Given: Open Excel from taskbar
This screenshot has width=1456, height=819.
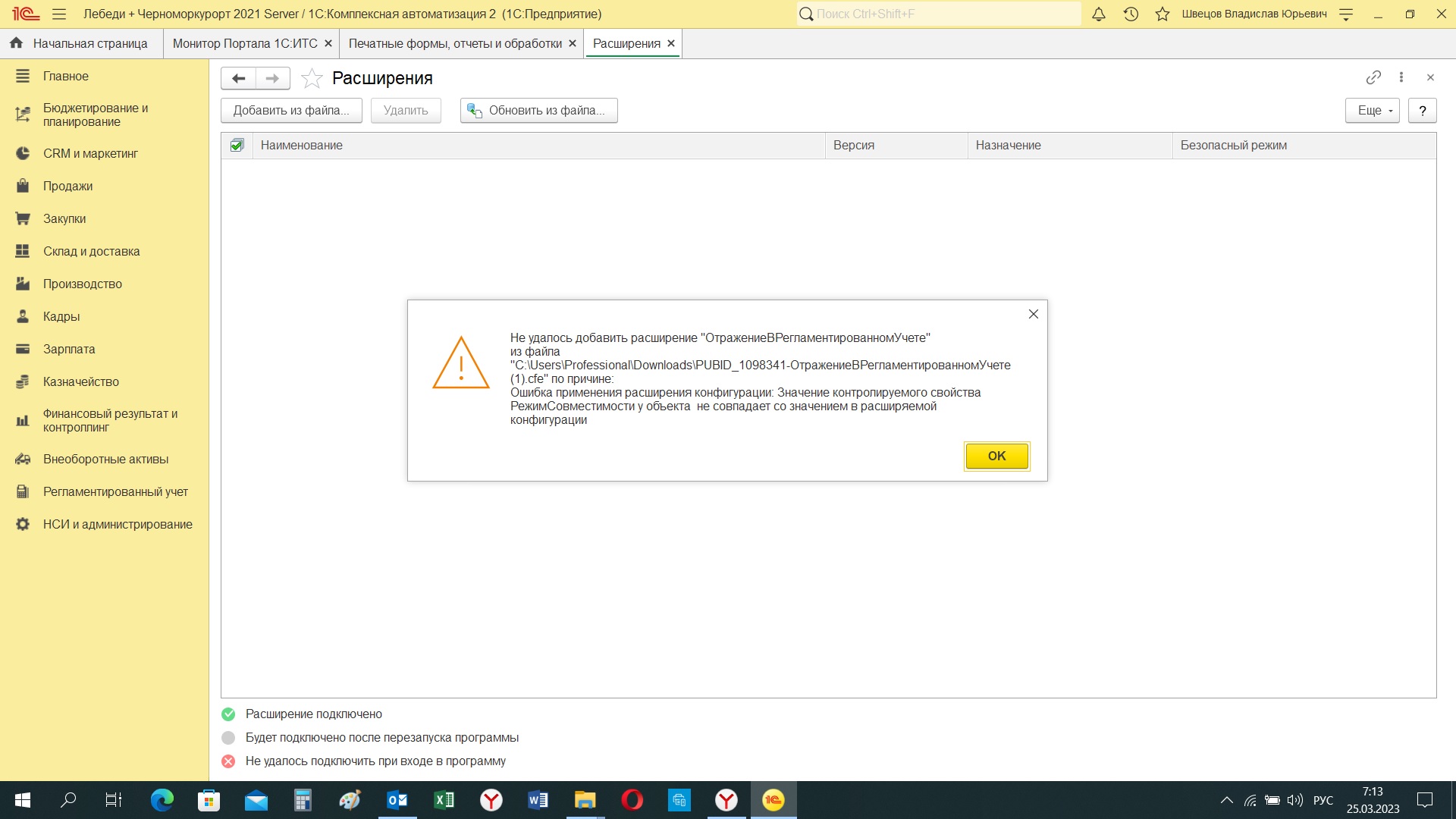Looking at the screenshot, I should click(444, 800).
